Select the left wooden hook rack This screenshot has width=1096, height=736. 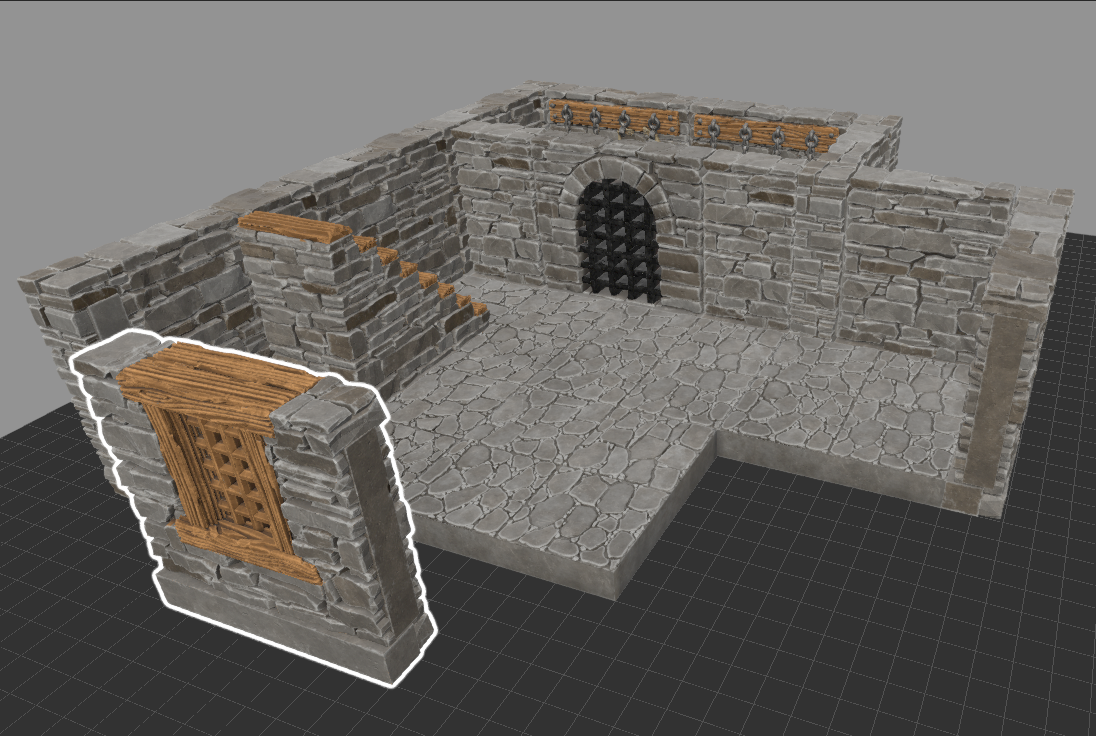pos(612,119)
